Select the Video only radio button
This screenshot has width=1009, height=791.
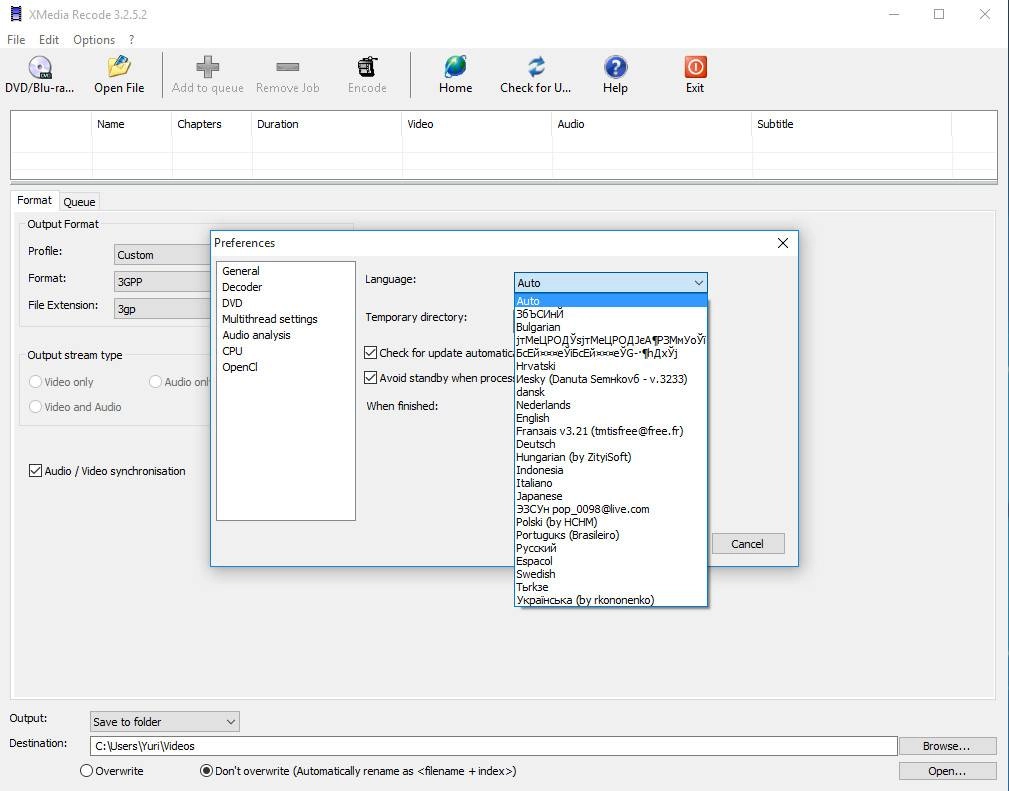click(x=35, y=382)
